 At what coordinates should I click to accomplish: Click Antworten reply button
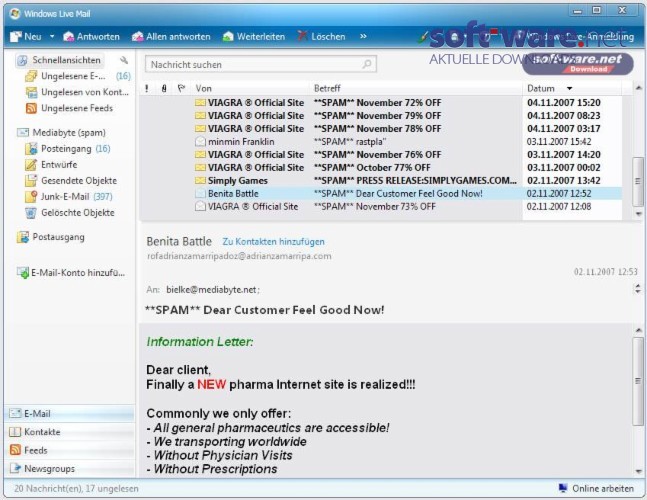(x=91, y=37)
